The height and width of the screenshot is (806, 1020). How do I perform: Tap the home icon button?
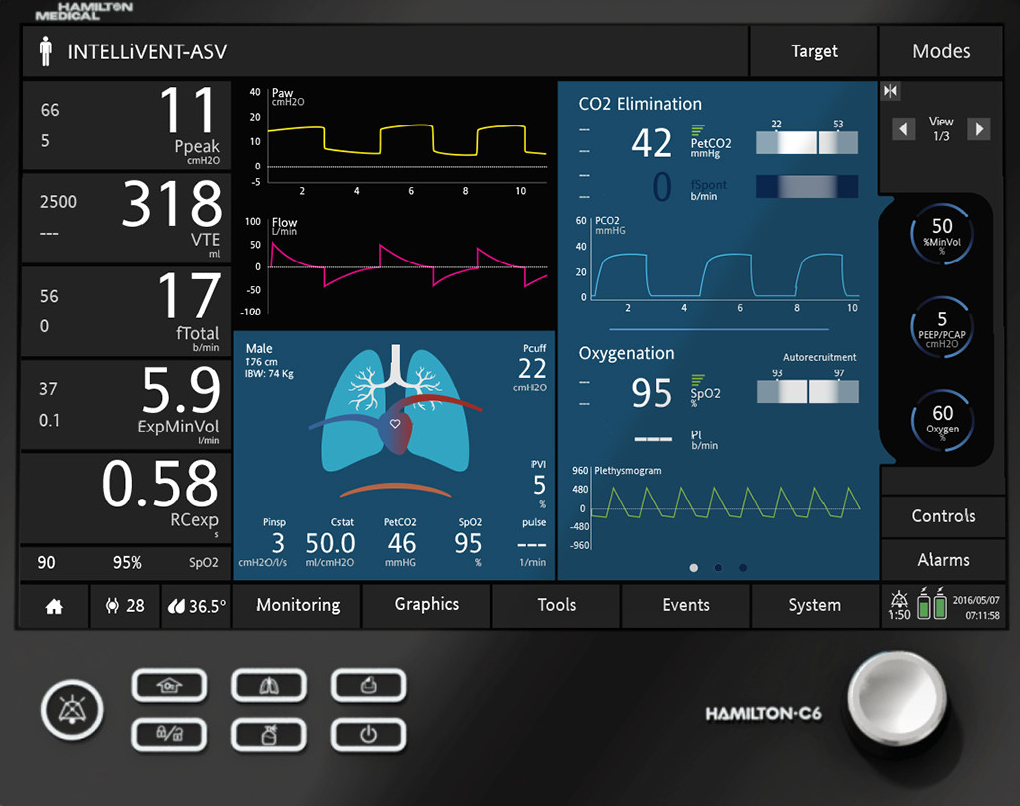tap(54, 606)
